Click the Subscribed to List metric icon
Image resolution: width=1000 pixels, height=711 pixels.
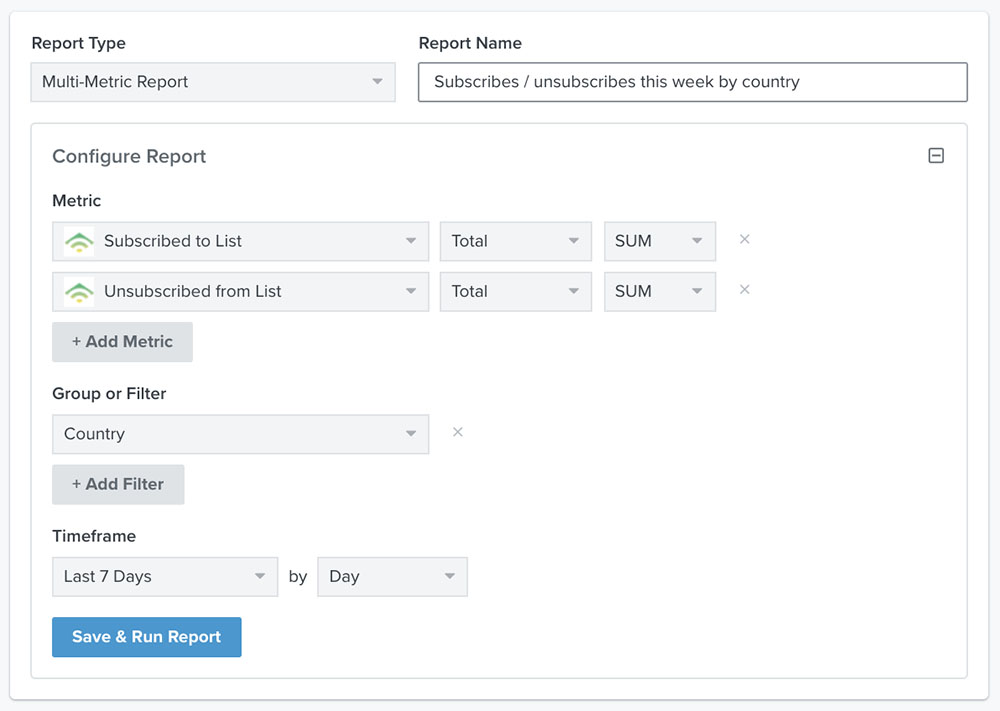(x=79, y=241)
